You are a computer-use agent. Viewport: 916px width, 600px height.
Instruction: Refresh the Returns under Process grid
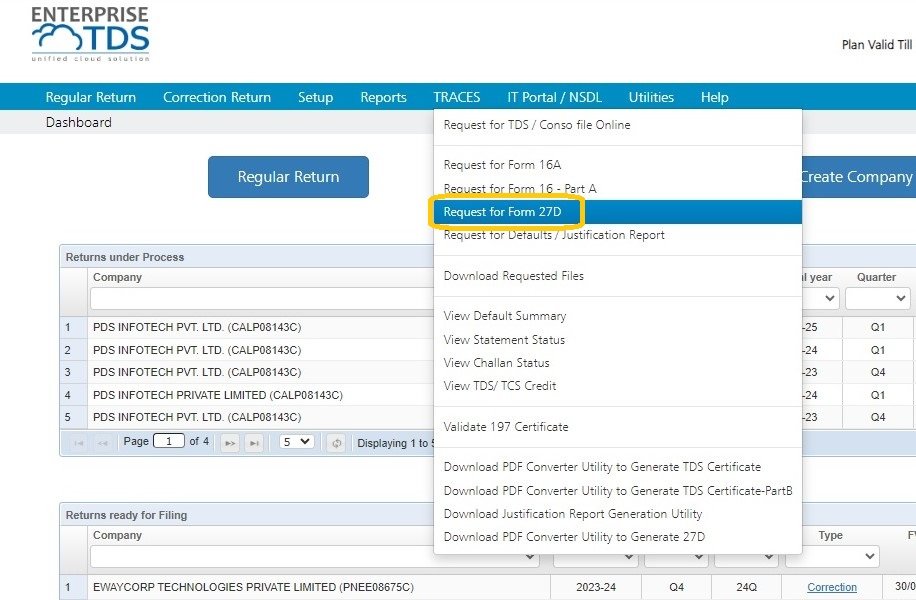tap(336, 443)
